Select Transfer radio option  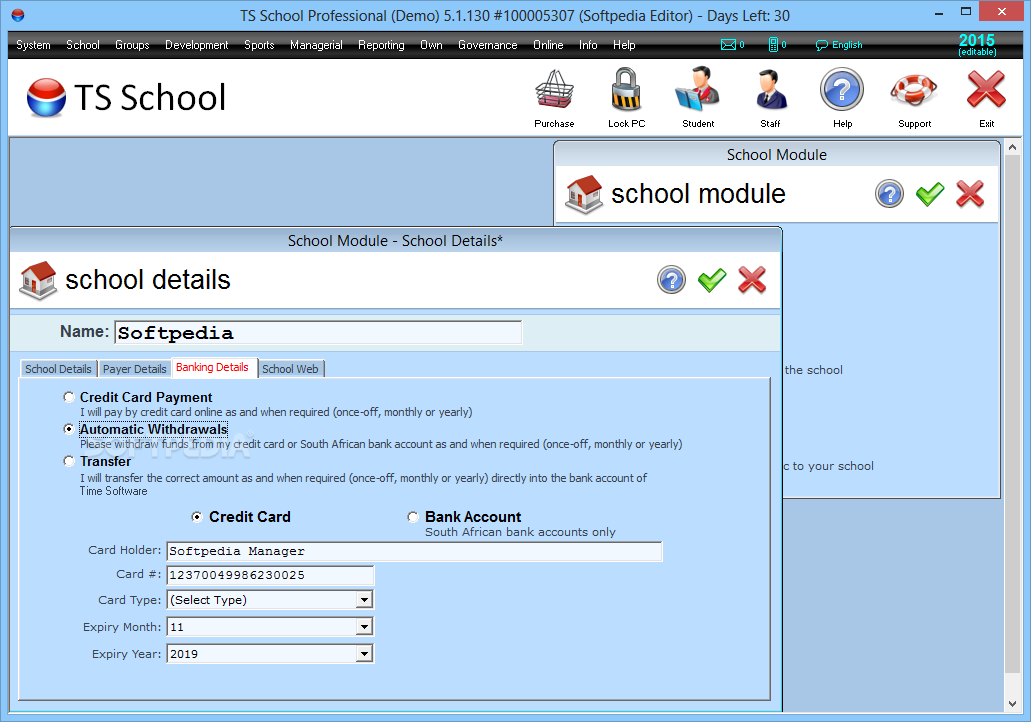[69, 461]
